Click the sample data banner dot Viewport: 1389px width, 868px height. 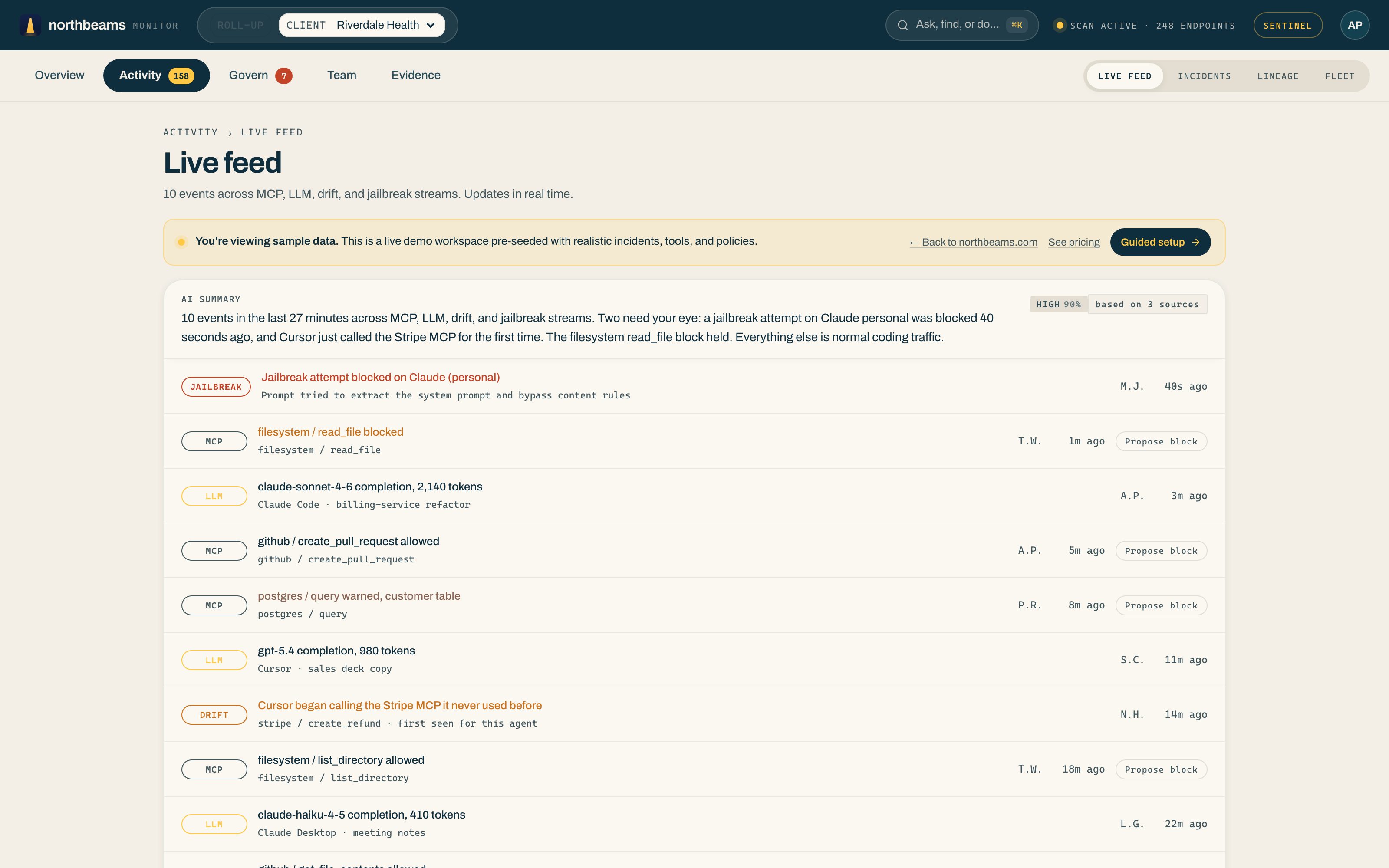[x=181, y=242]
